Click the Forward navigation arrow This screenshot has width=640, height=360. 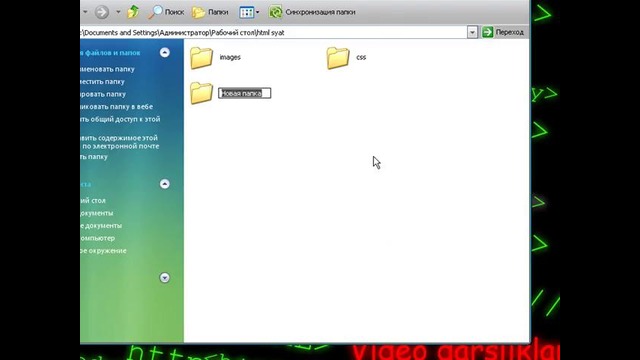(x=102, y=12)
